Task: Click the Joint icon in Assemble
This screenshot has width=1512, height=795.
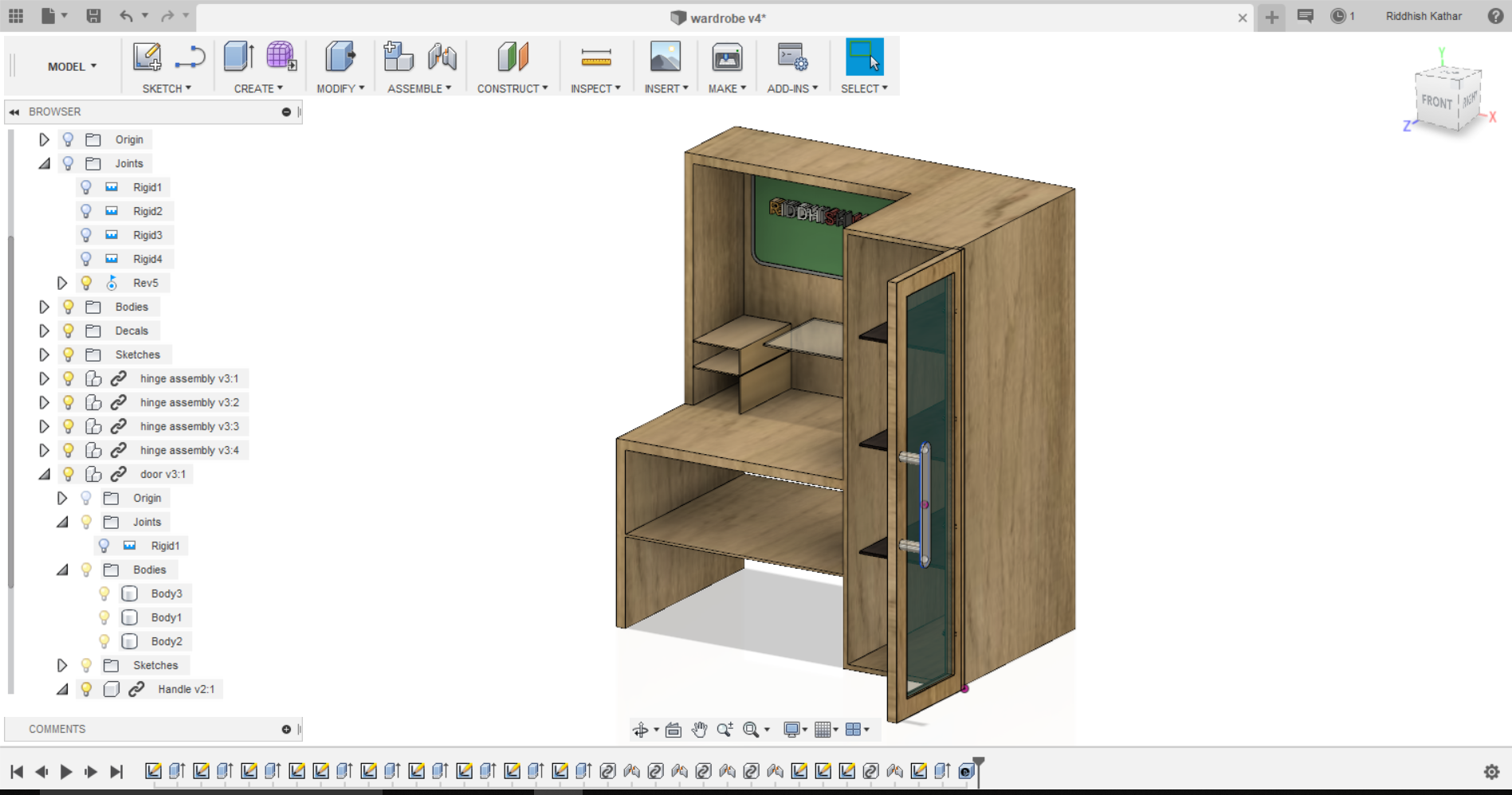Action: coord(442,57)
